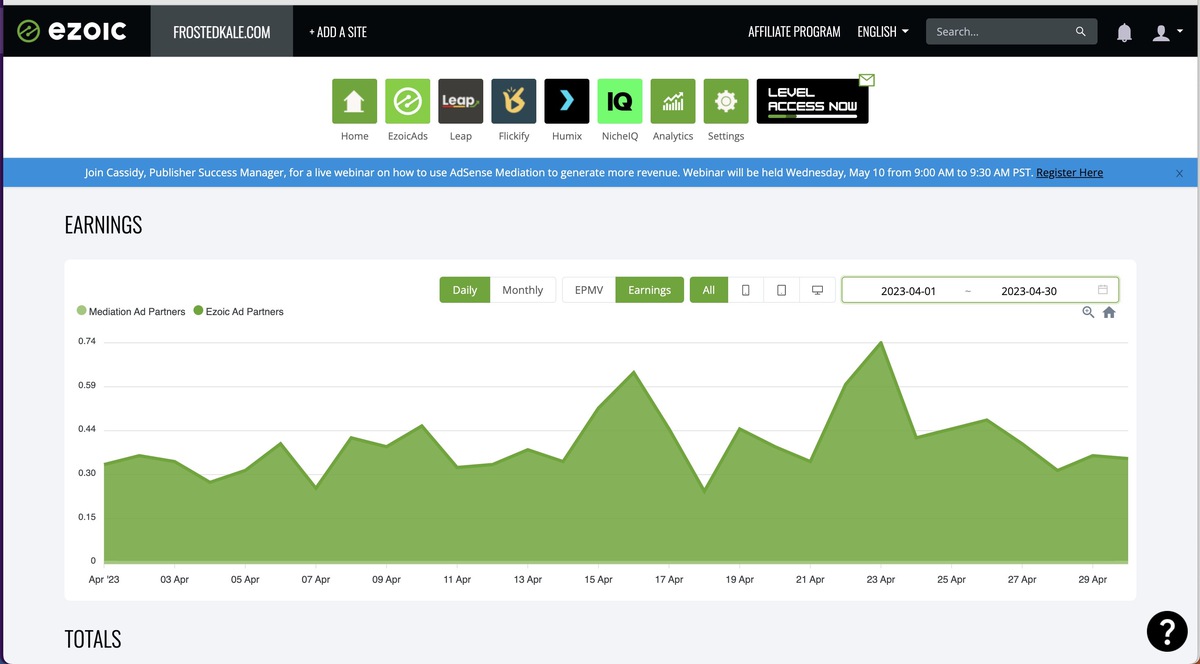Click the Home label under icon

[x=354, y=136]
